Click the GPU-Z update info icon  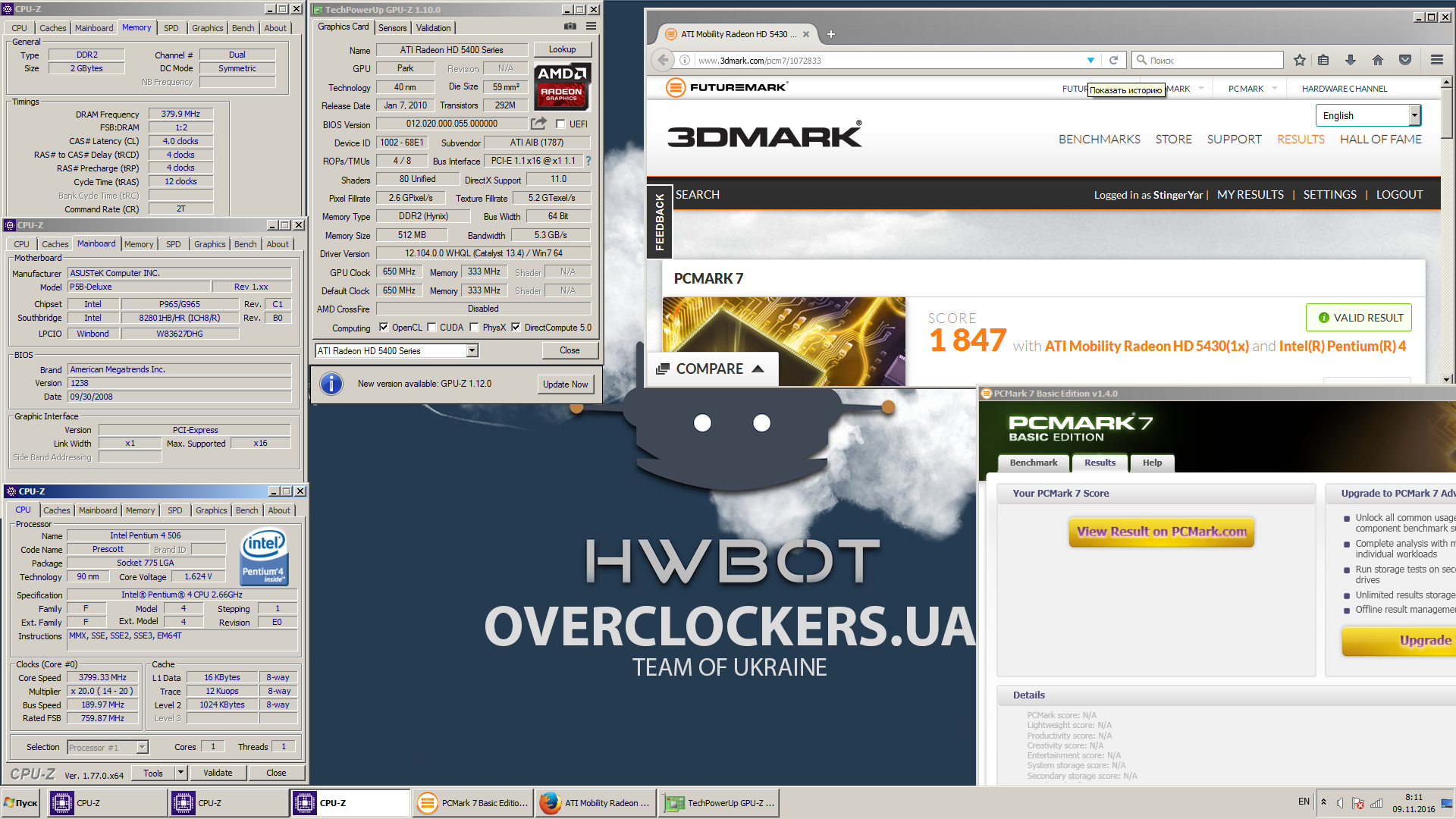pos(331,384)
